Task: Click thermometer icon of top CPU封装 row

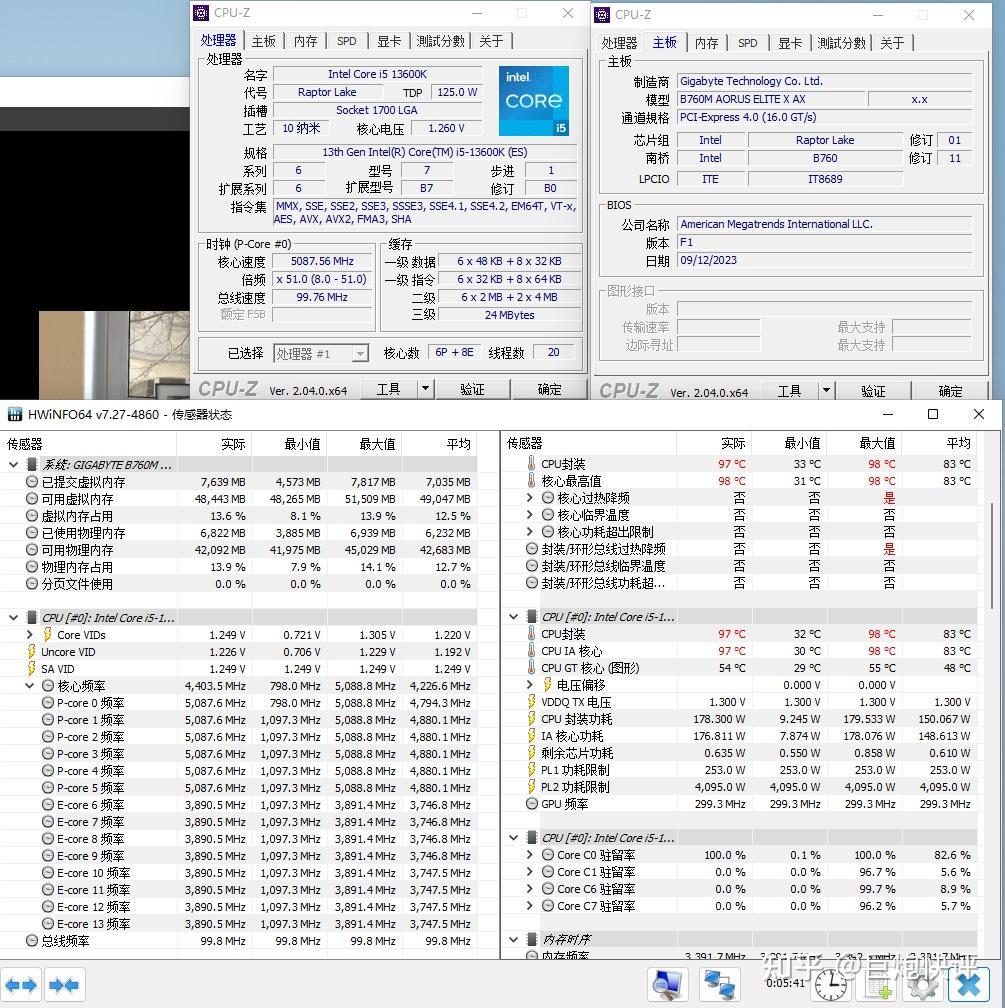Action: (531, 464)
